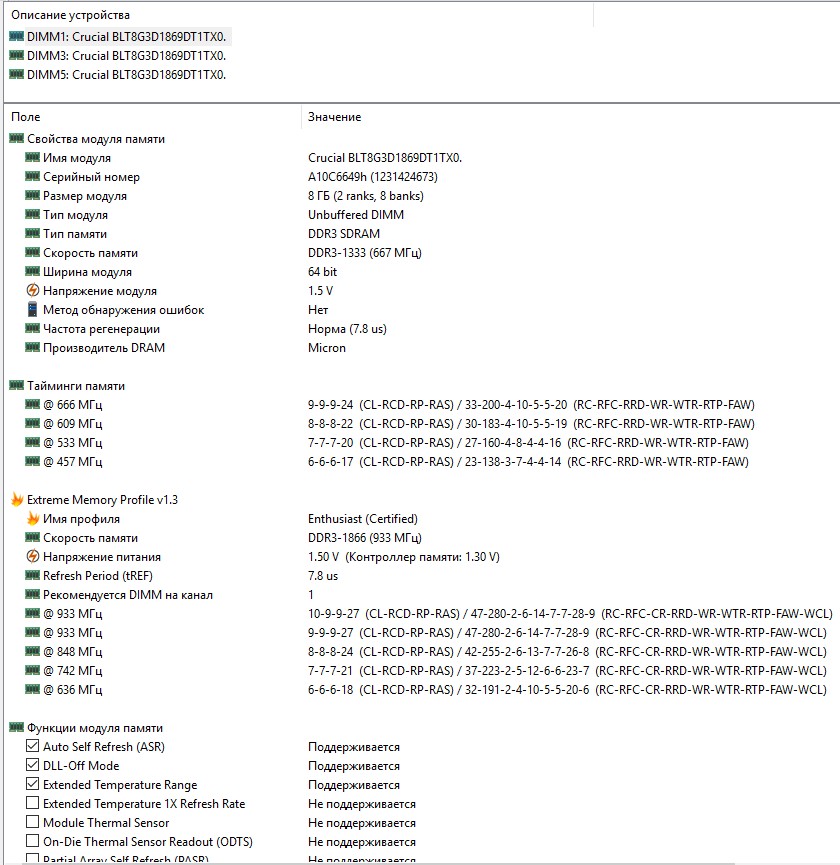The width and height of the screenshot is (840, 865).
Task: Click the DIMM1 memory chip icon
Action: tap(17, 36)
